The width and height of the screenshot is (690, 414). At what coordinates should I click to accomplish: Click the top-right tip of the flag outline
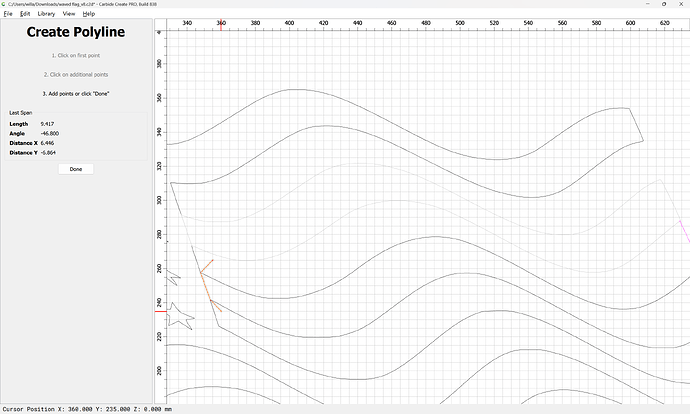(x=631, y=109)
